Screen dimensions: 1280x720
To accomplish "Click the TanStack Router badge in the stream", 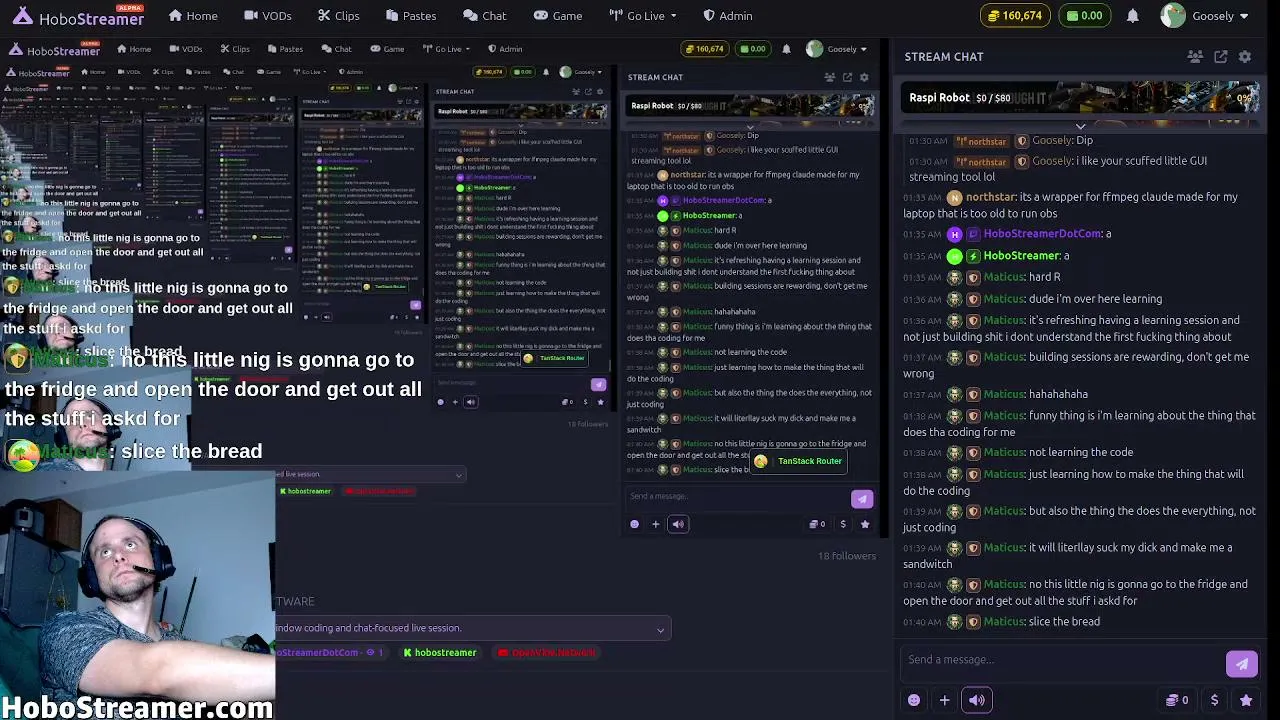I will 800,461.
